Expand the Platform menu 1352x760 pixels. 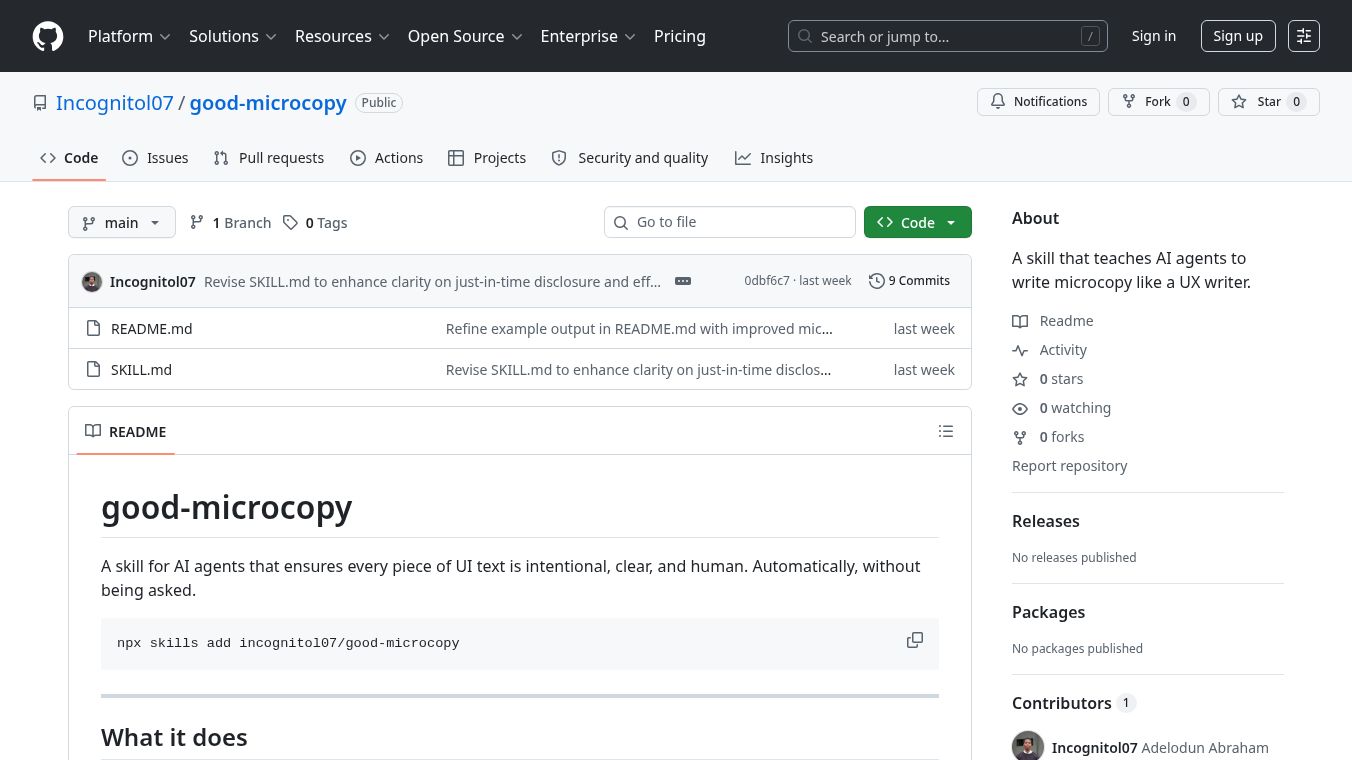[129, 36]
